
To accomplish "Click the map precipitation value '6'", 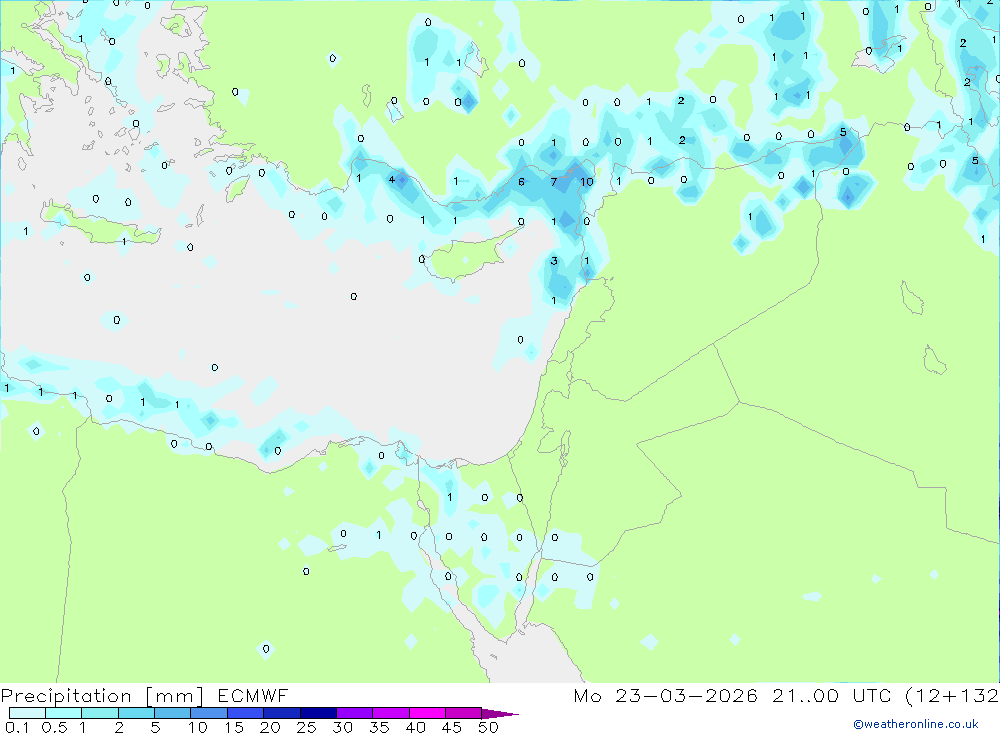I will [521, 182].
